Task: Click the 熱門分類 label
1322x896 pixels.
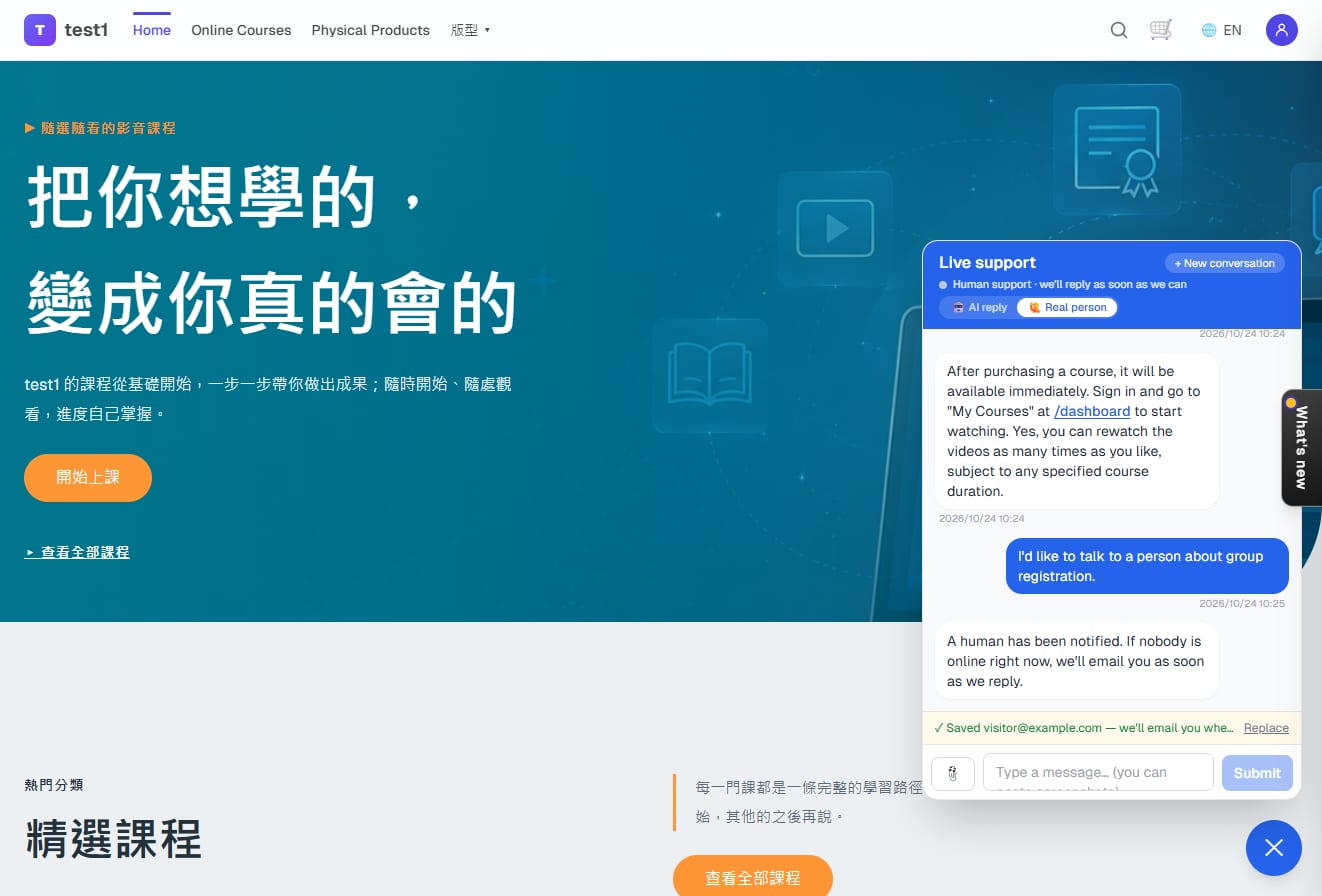Action: click(x=54, y=785)
